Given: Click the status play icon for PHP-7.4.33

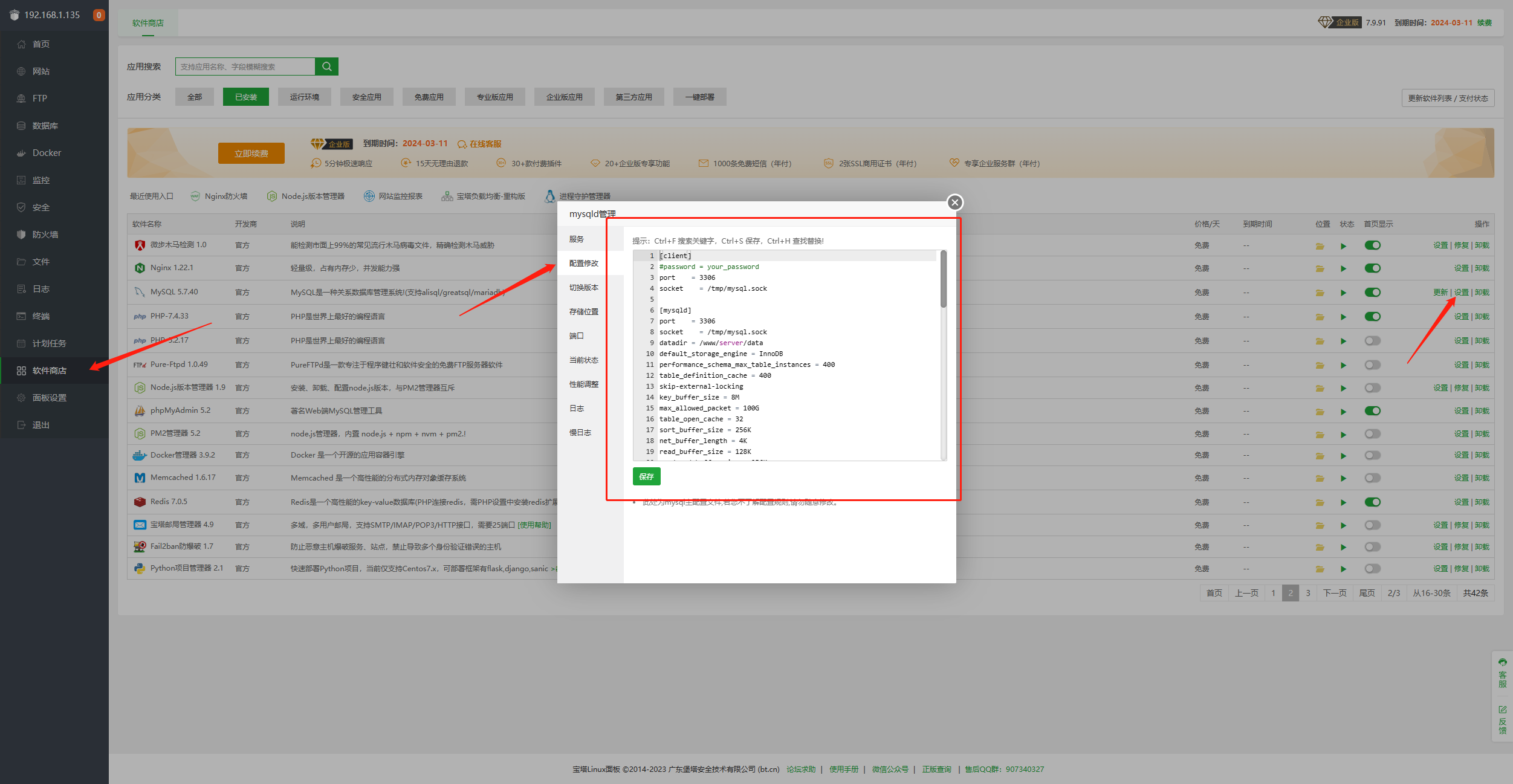Looking at the screenshot, I should click(1343, 317).
